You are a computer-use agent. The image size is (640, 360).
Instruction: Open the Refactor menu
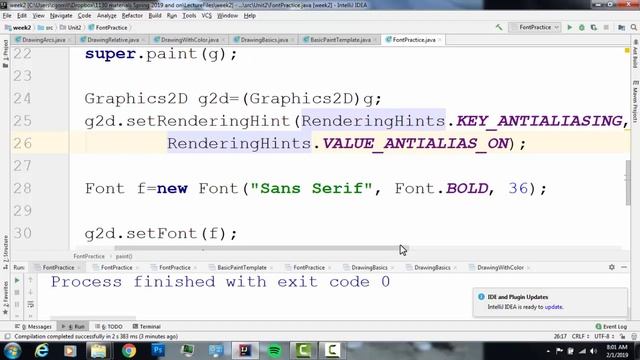132,16
